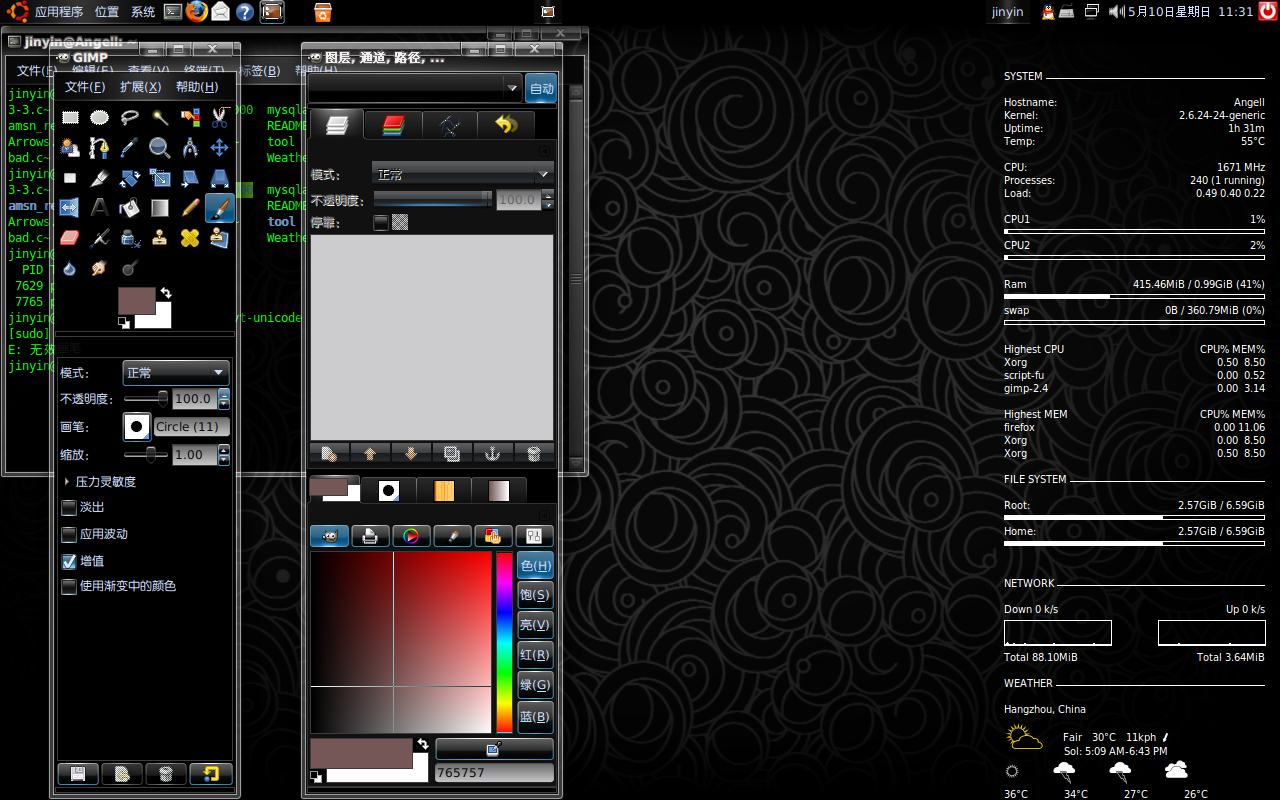The height and width of the screenshot is (800, 1280).
Task: Select the Paths pen tool
Action: (100, 148)
